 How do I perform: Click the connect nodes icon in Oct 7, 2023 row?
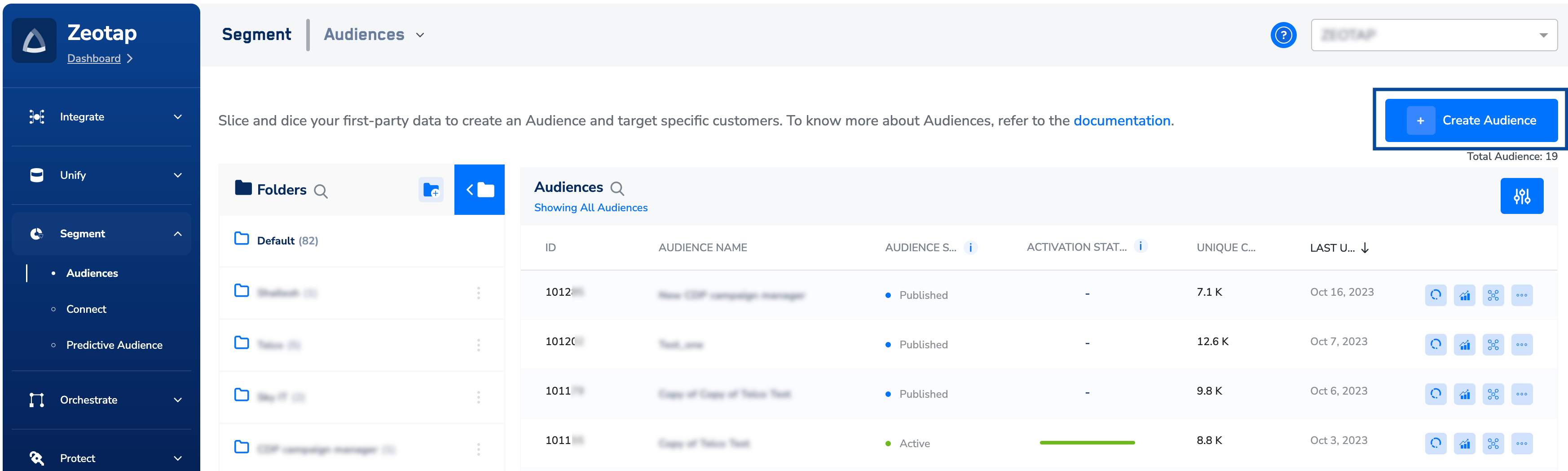pos(1493,345)
